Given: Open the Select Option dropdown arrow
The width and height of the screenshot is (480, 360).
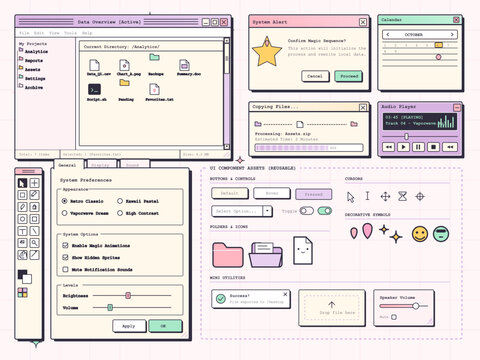Looking at the screenshot, I should [267, 211].
